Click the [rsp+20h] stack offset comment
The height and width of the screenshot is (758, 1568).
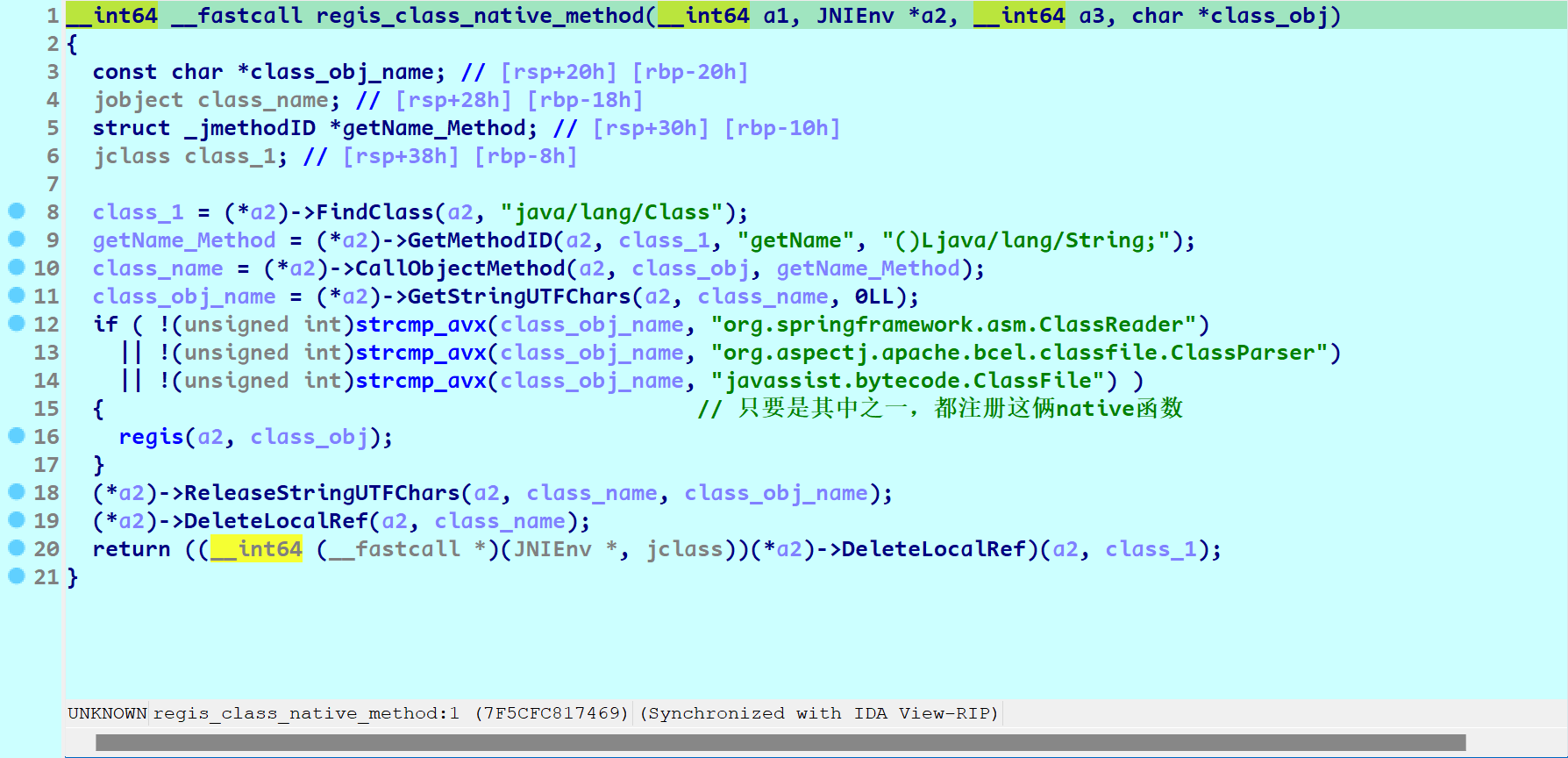559,72
